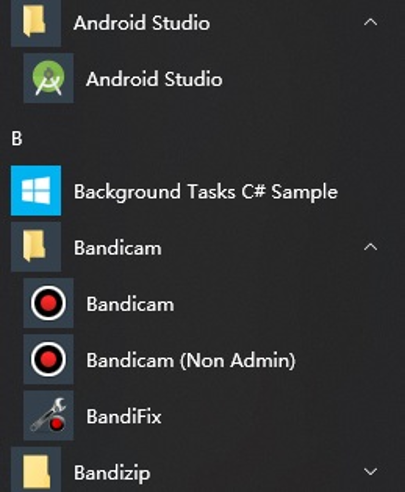The image size is (405, 492).
Task: Click the Android Studio folder icon
Action: tap(36, 22)
